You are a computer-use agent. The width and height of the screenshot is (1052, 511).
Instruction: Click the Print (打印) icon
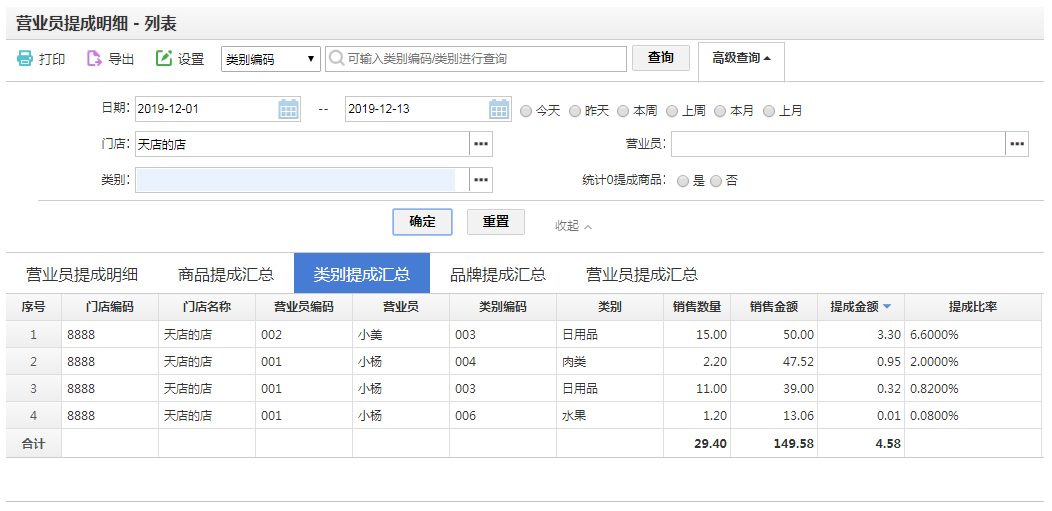point(24,58)
